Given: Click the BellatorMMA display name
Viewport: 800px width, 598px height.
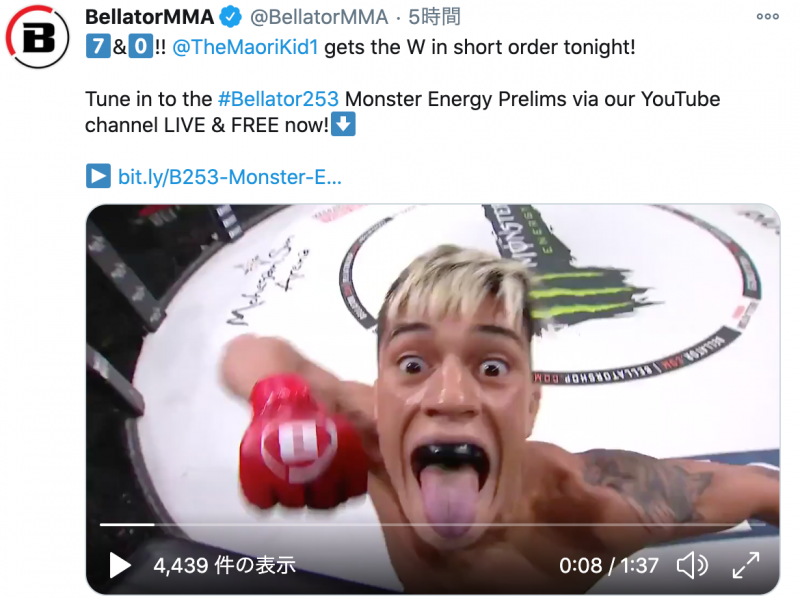Looking at the screenshot, I should click(x=149, y=17).
